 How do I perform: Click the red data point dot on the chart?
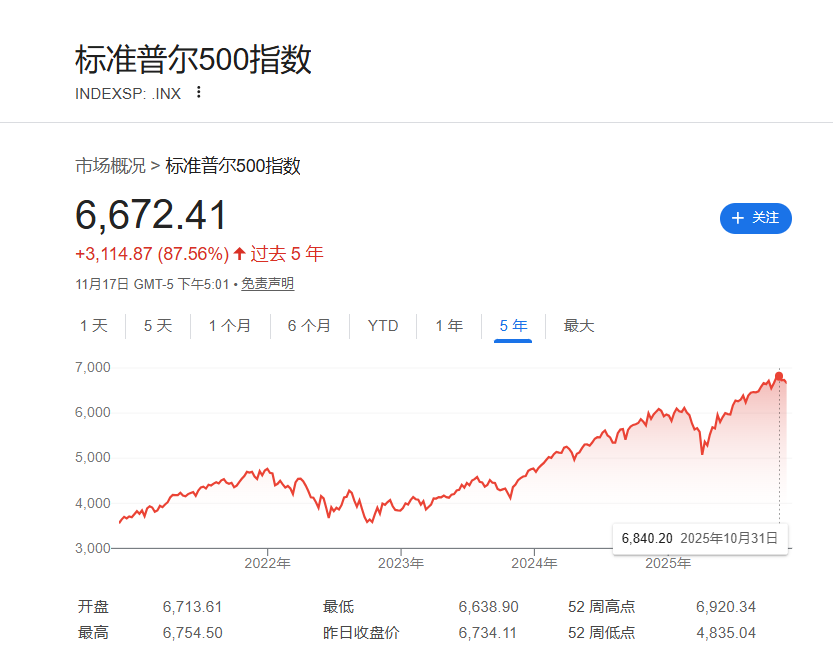tap(779, 377)
